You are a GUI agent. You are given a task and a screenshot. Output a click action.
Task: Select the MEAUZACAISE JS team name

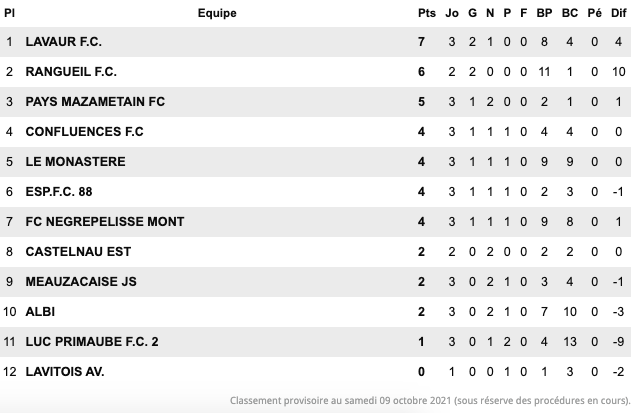(81, 281)
